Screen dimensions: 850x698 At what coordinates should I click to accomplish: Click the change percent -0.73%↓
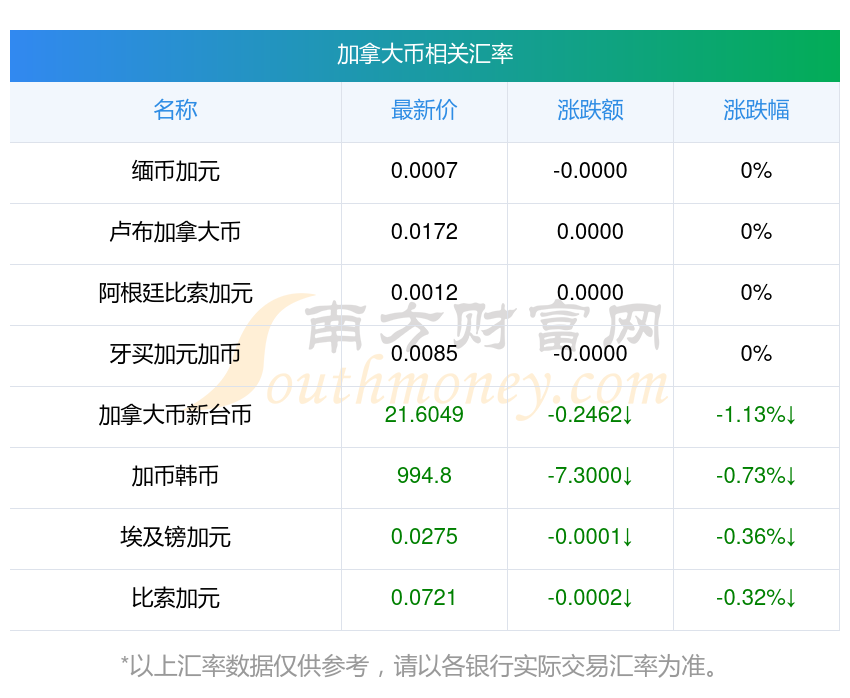pos(756,476)
